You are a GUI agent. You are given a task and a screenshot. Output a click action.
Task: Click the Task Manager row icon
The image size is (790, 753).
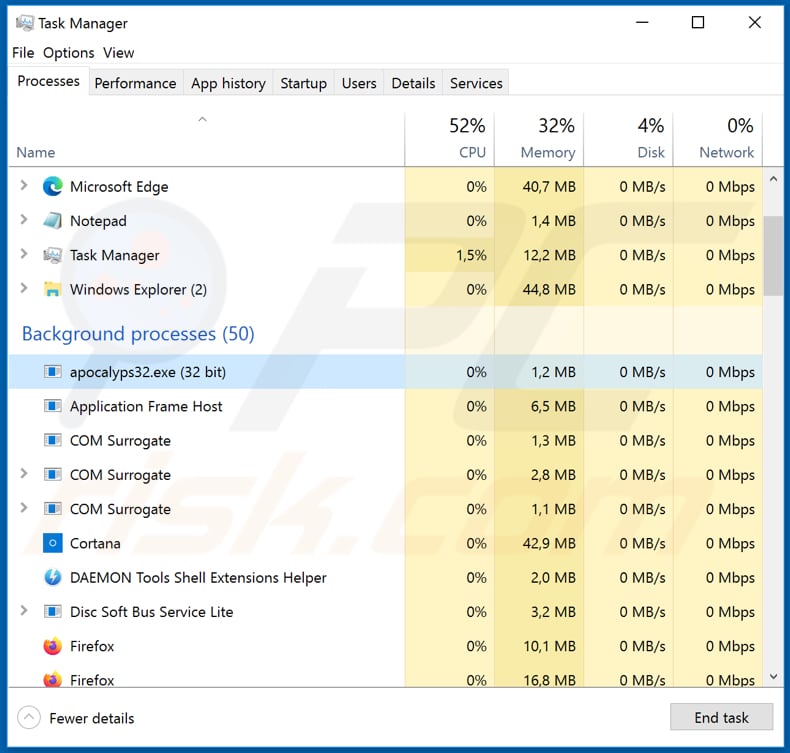pos(52,255)
